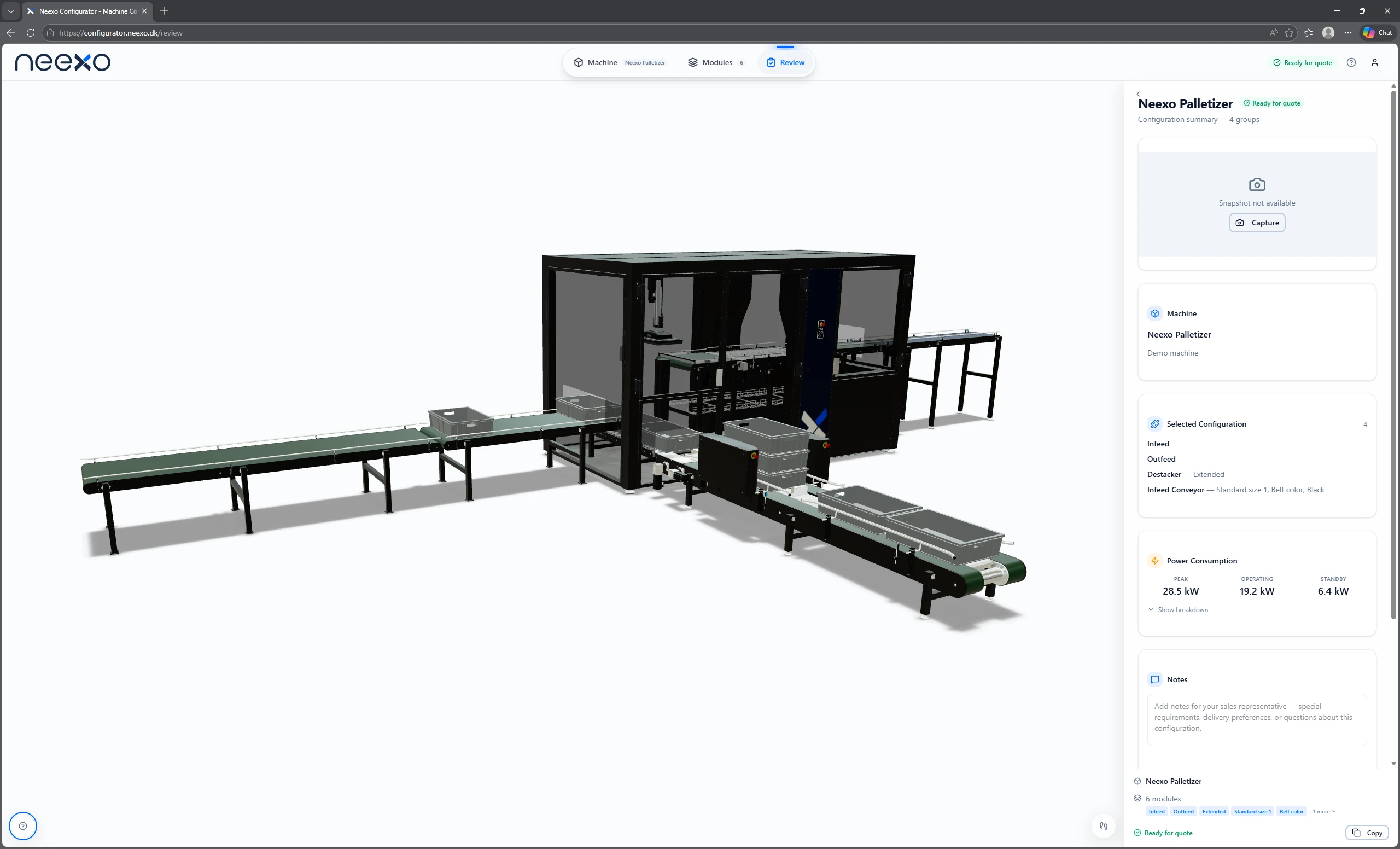Select the Review tab
Viewport: 1400px width, 849px height.
pos(786,62)
